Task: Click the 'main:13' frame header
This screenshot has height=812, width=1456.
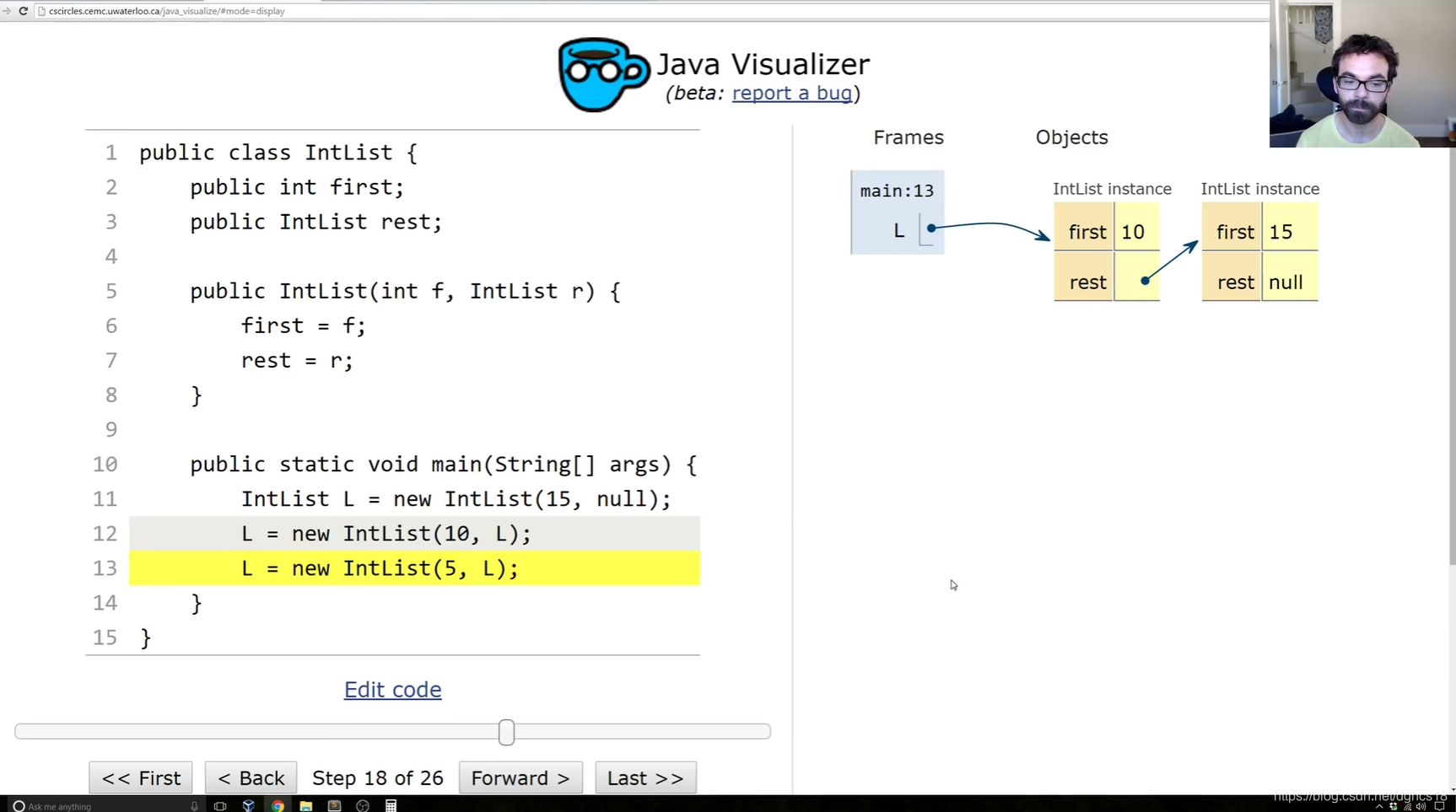Action: [897, 191]
